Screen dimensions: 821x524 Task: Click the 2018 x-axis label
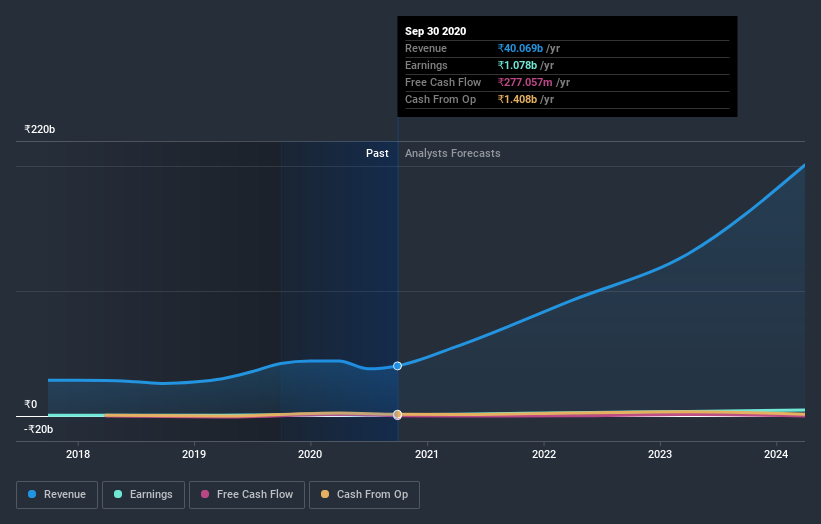pos(78,454)
